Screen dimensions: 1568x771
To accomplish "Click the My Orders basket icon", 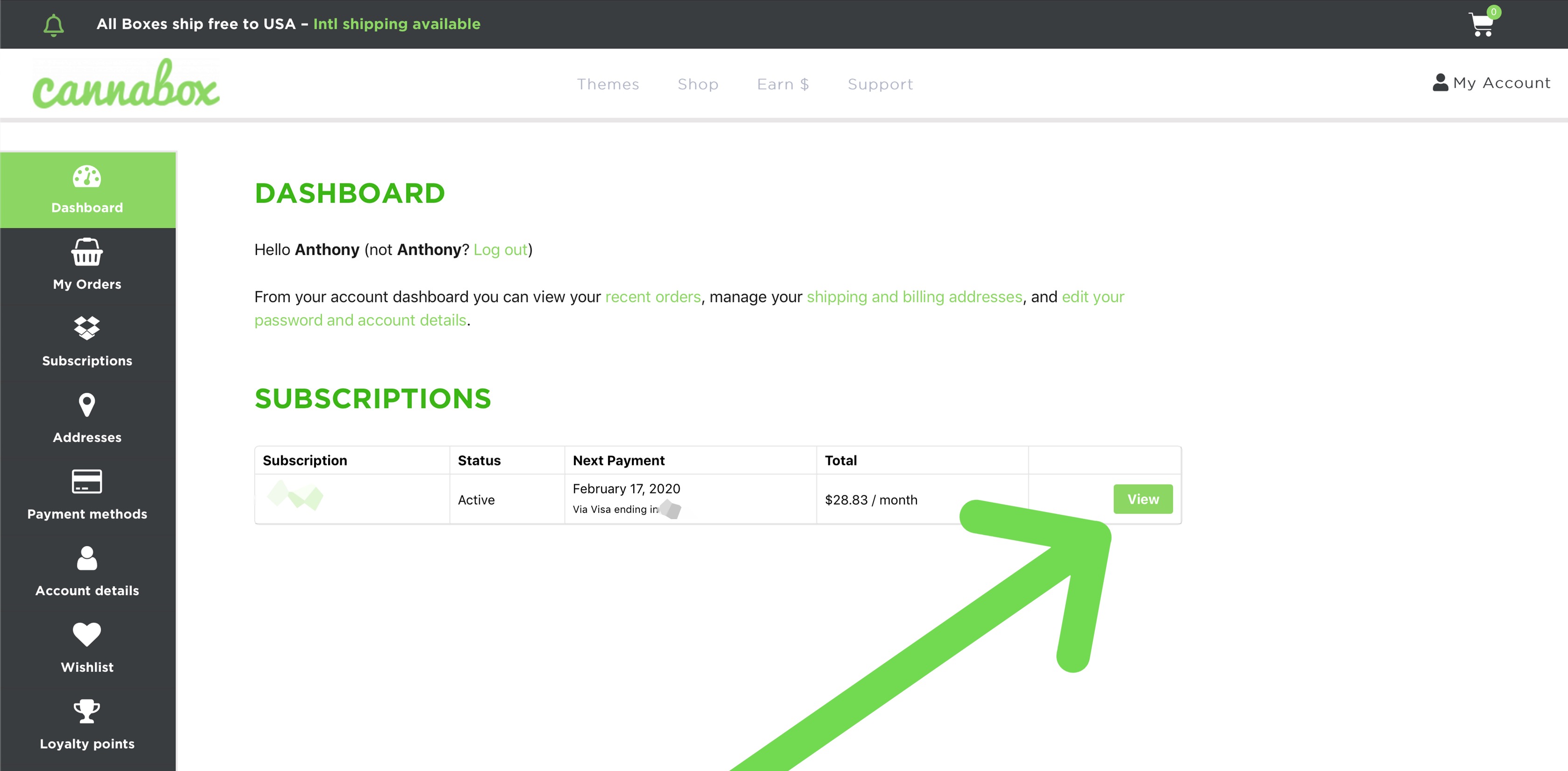I will [x=87, y=252].
